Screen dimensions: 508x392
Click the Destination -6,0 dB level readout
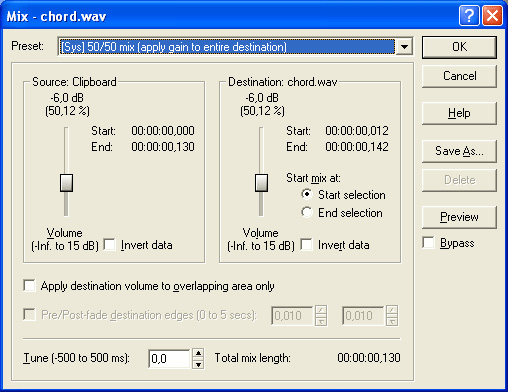(x=262, y=98)
